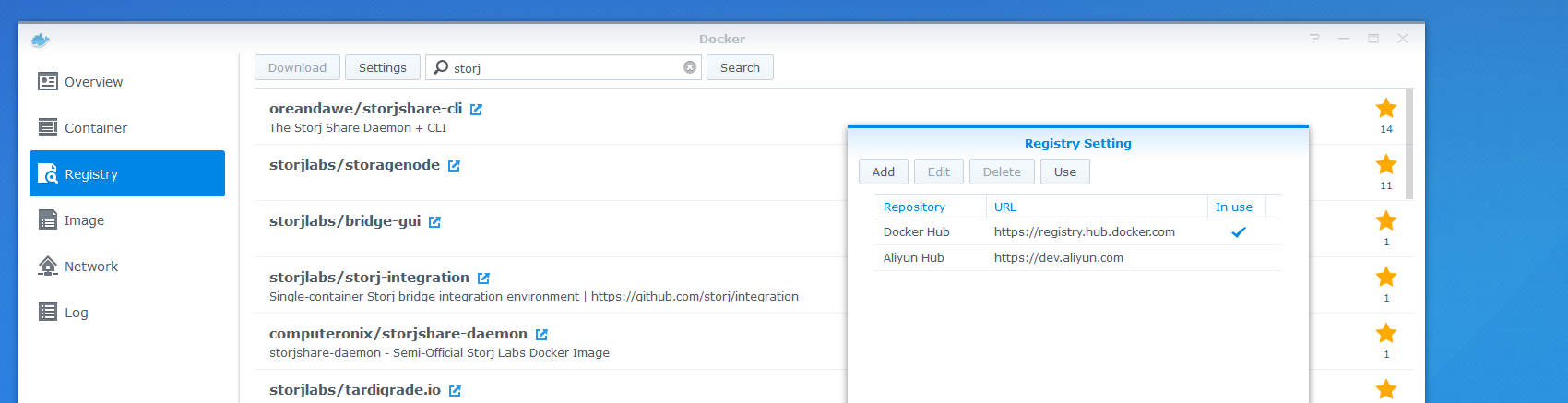Click the results list scrollbar
The width and height of the screenshot is (1568, 403).
[1409, 144]
